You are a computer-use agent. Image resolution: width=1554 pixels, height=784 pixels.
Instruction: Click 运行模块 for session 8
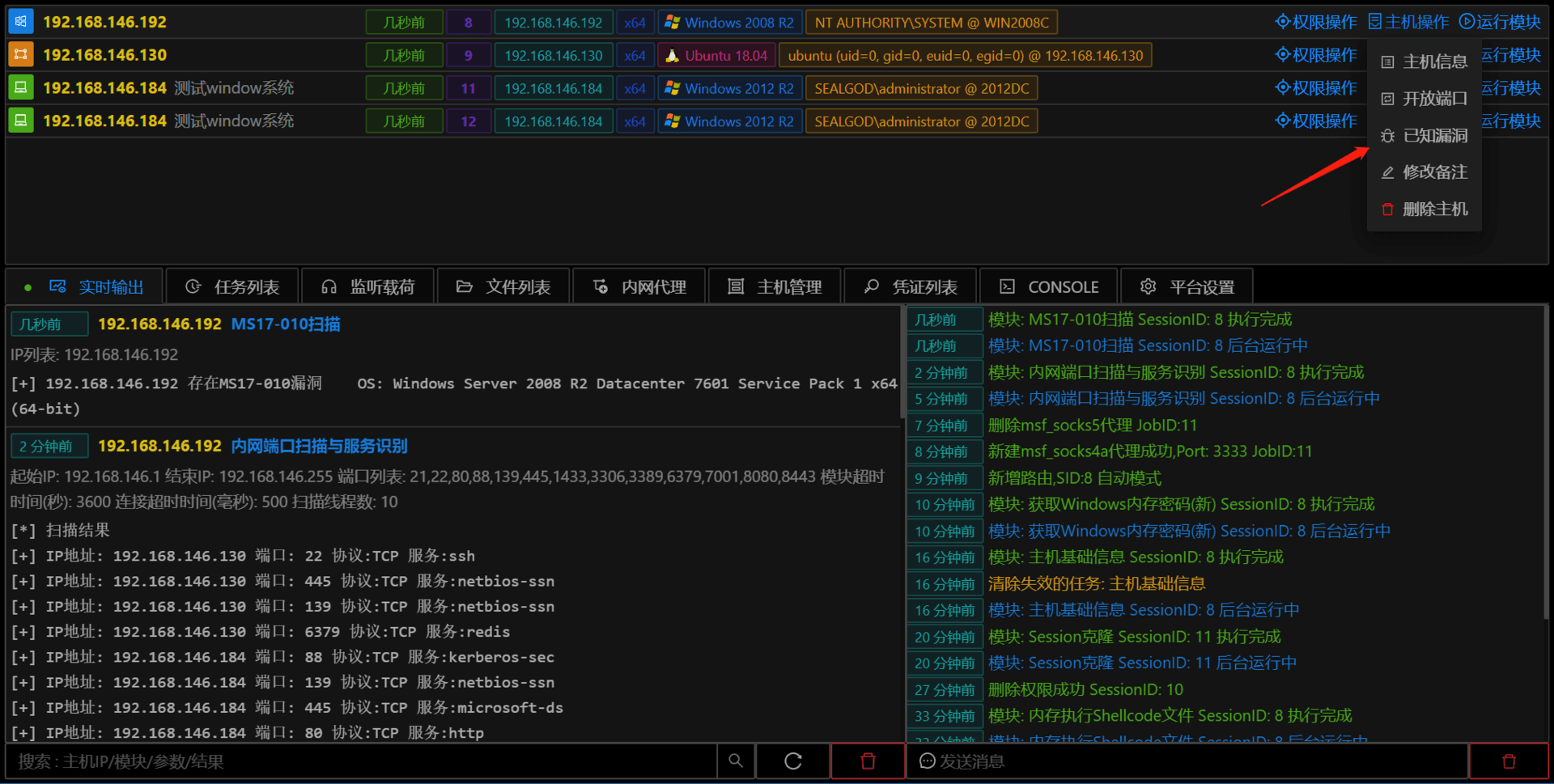pos(1500,22)
